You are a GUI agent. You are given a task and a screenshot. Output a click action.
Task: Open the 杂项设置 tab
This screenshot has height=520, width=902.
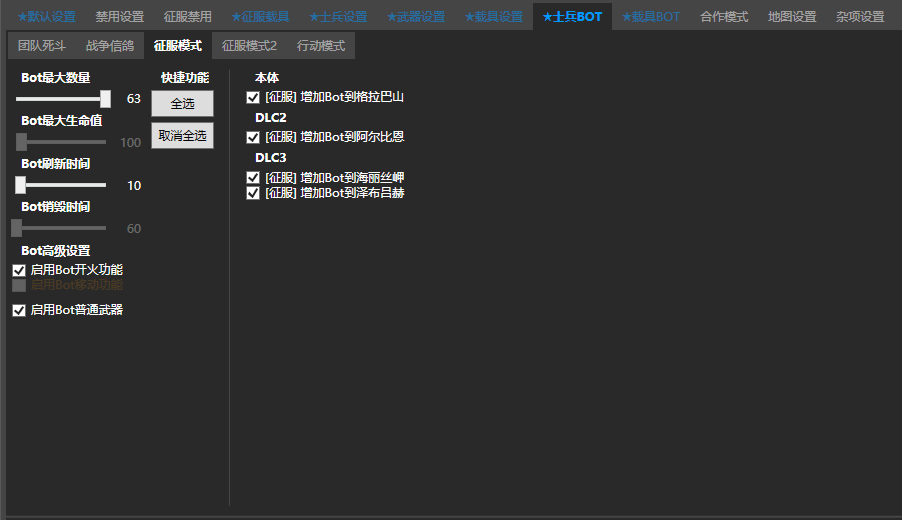point(860,17)
